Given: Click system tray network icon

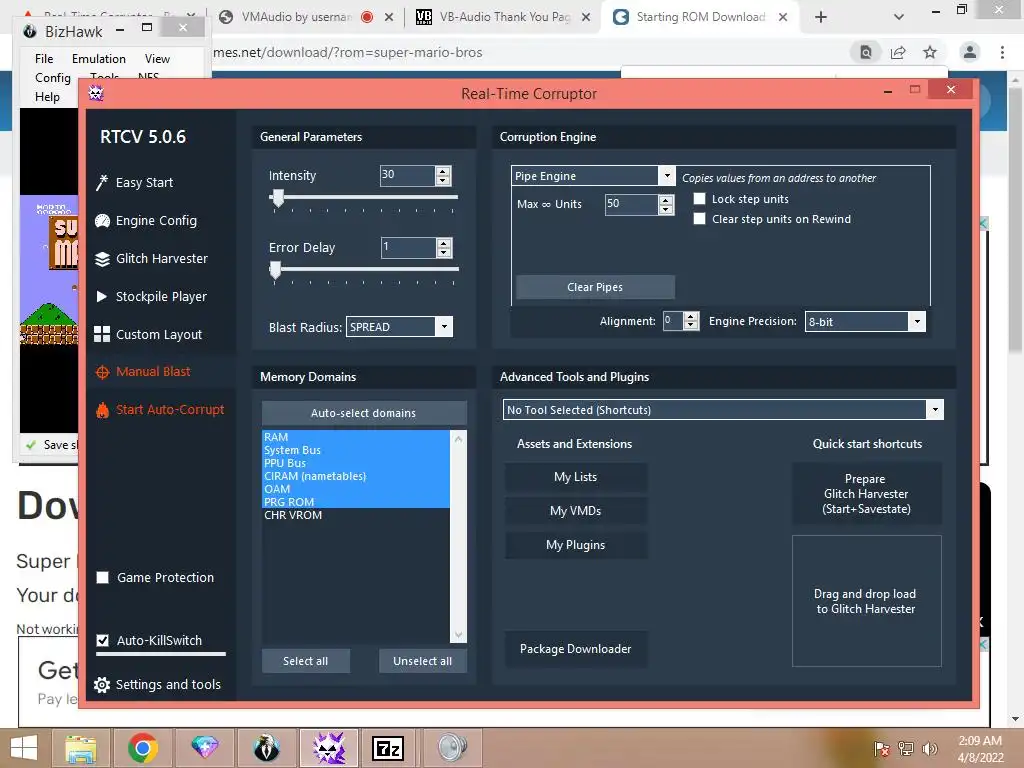Looking at the screenshot, I should [x=906, y=748].
